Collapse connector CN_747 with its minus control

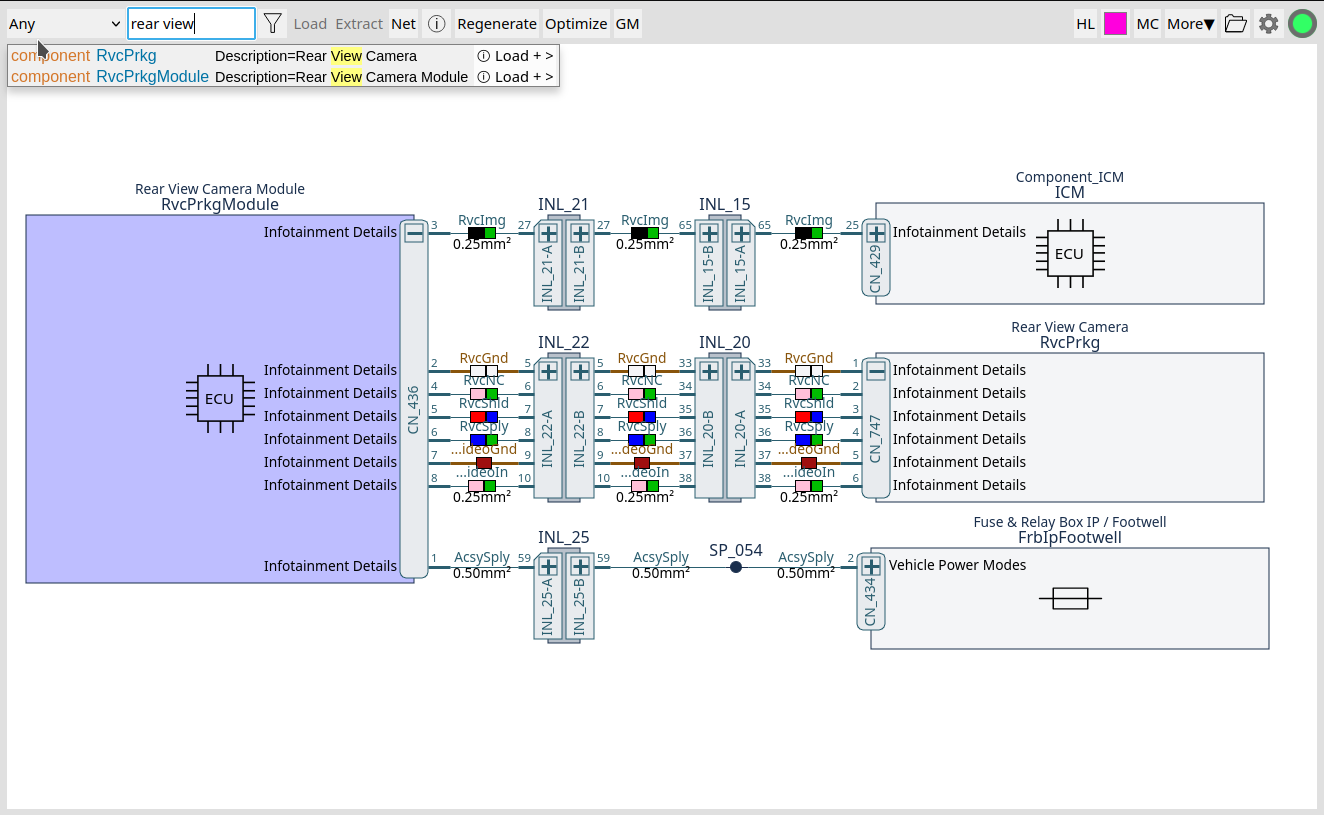coord(875,370)
